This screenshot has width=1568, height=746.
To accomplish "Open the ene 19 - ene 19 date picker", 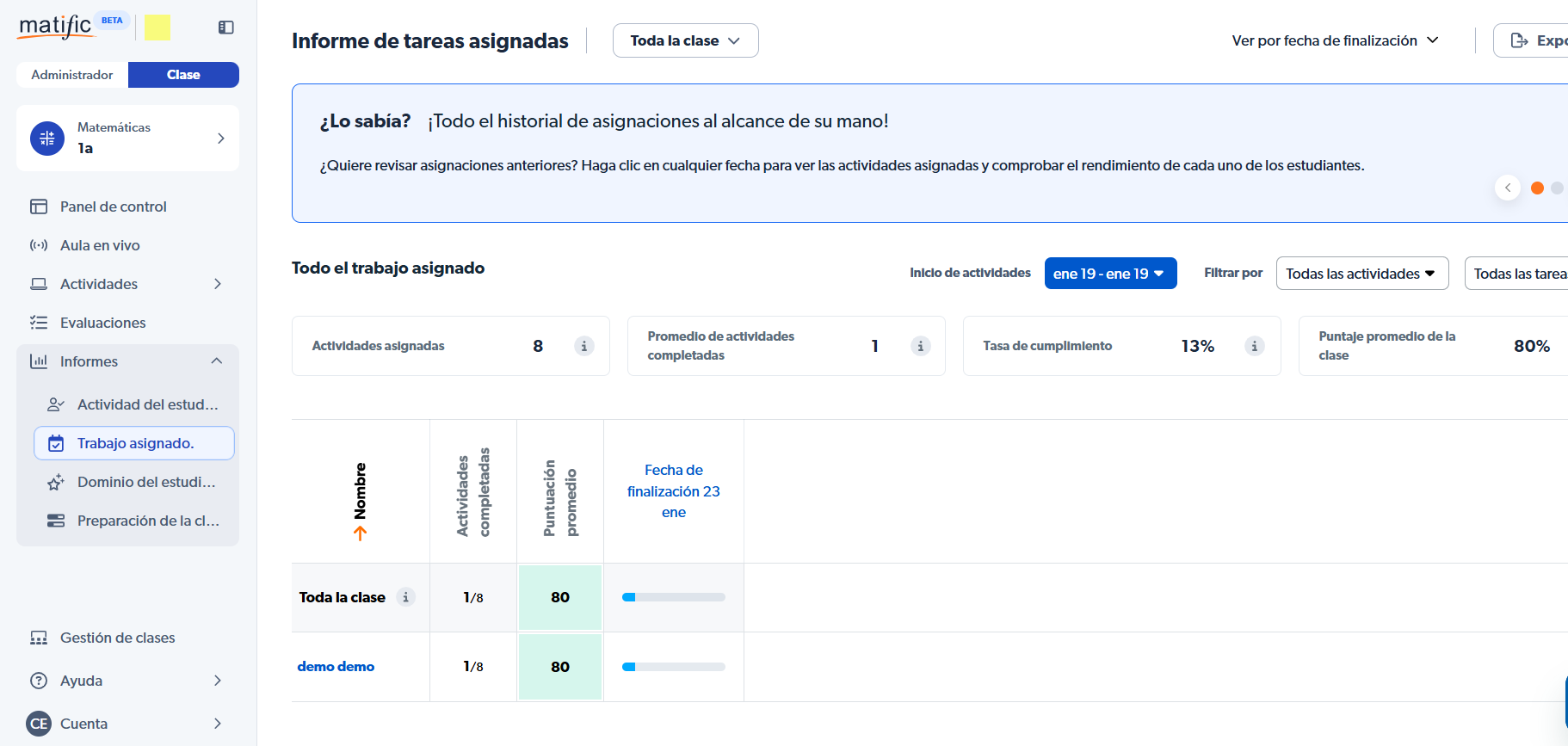I will pos(1109,274).
